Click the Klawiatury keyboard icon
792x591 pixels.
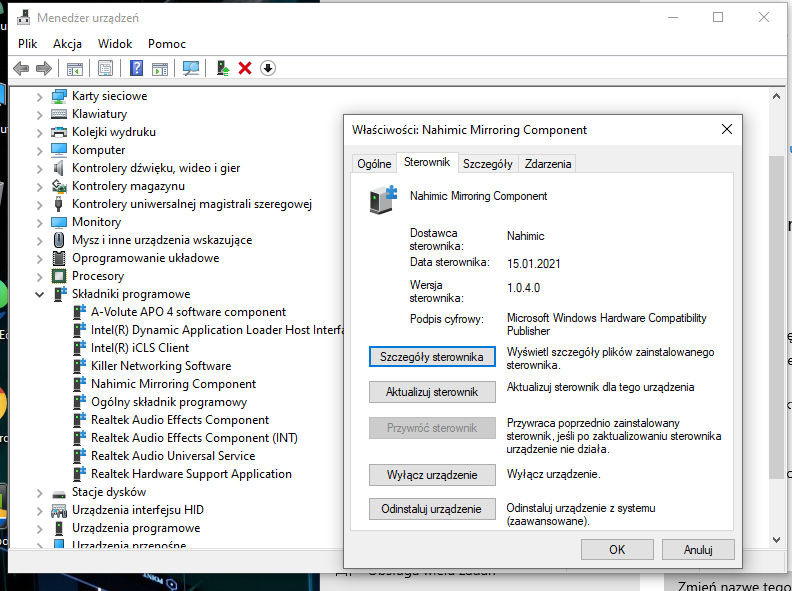coord(59,114)
